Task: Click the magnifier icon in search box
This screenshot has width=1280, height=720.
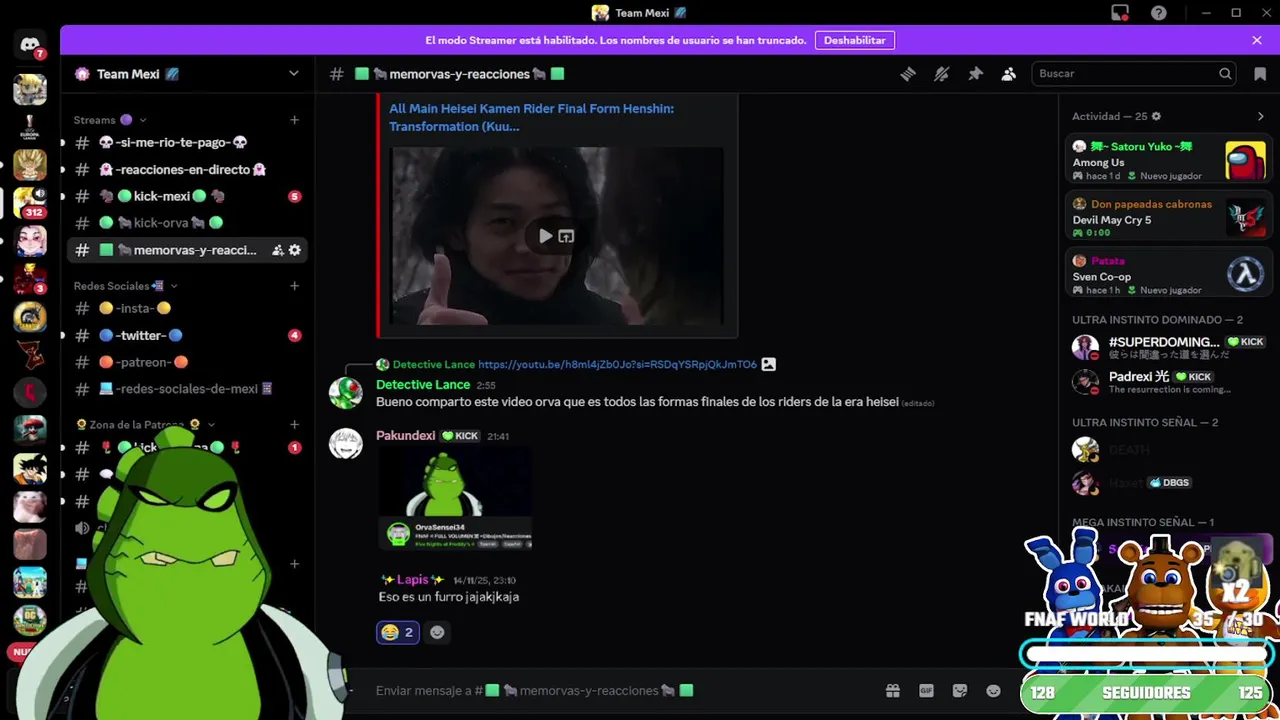Action: click(1225, 74)
